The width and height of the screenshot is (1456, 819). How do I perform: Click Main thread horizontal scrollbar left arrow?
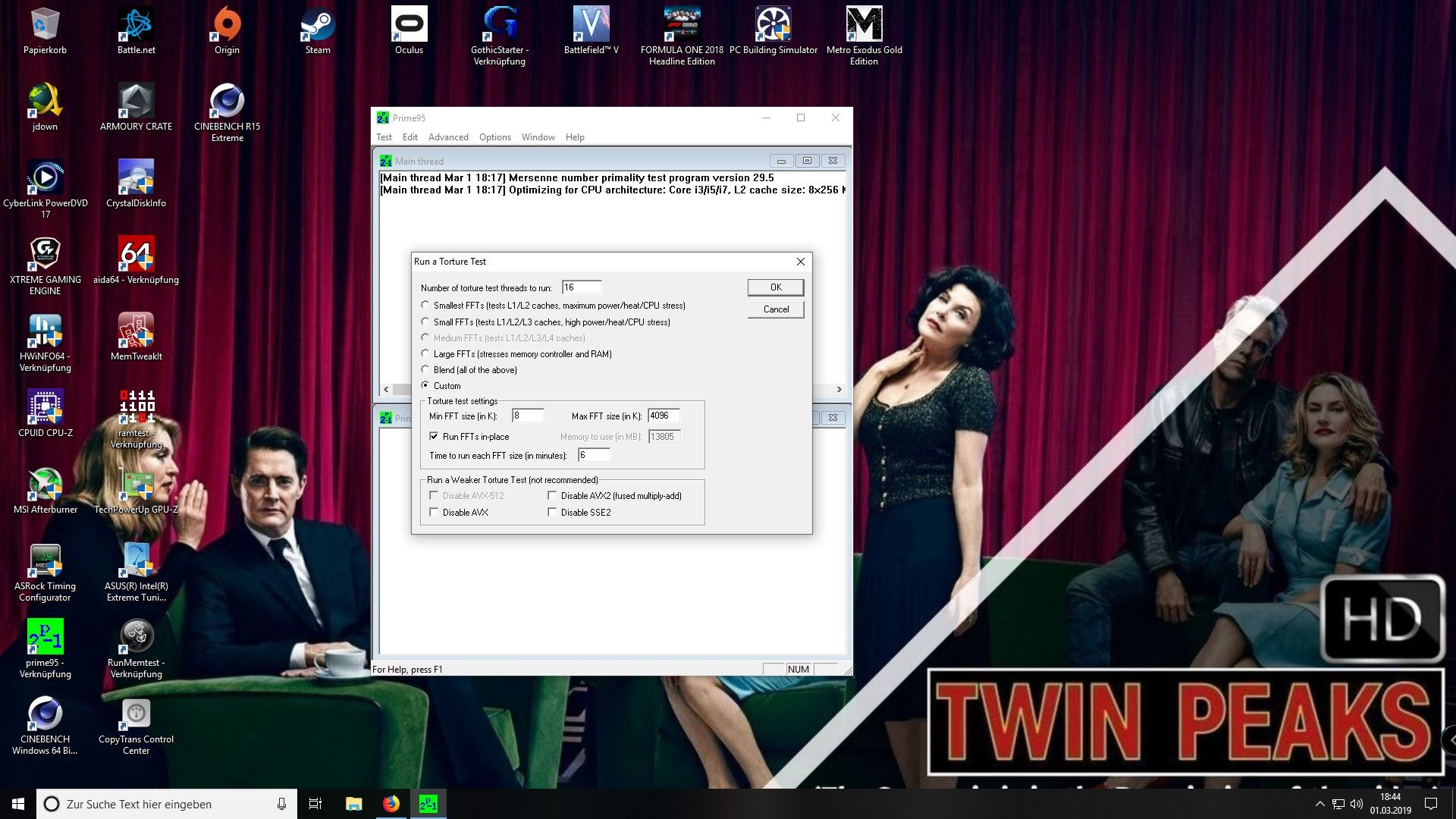click(x=386, y=389)
